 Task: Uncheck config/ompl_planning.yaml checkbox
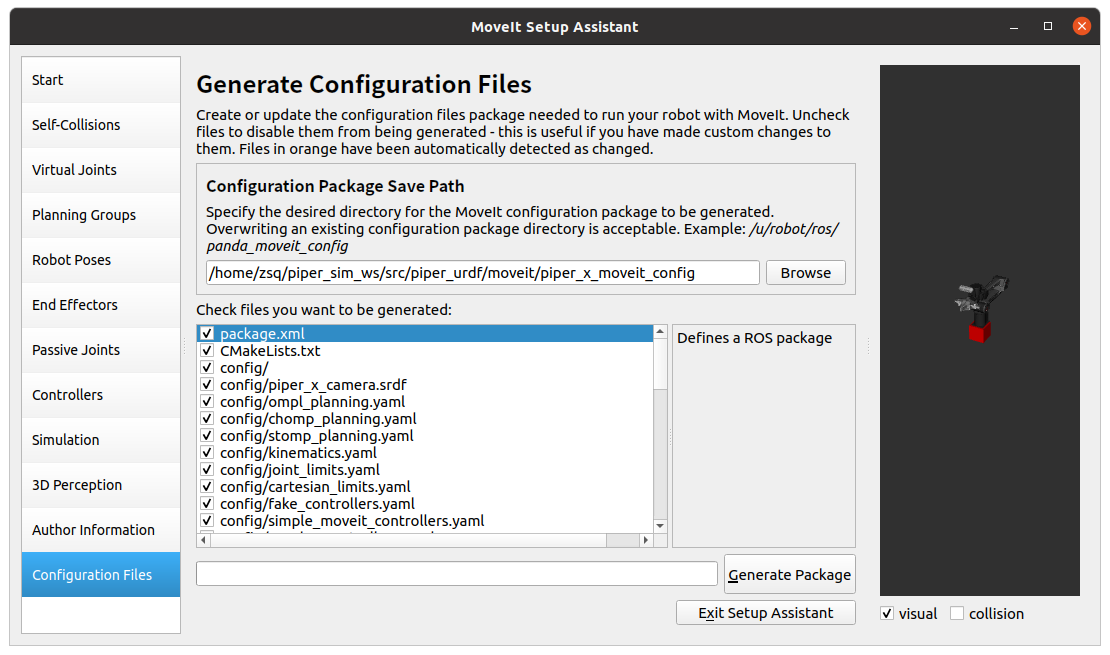[x=207, y=401]
